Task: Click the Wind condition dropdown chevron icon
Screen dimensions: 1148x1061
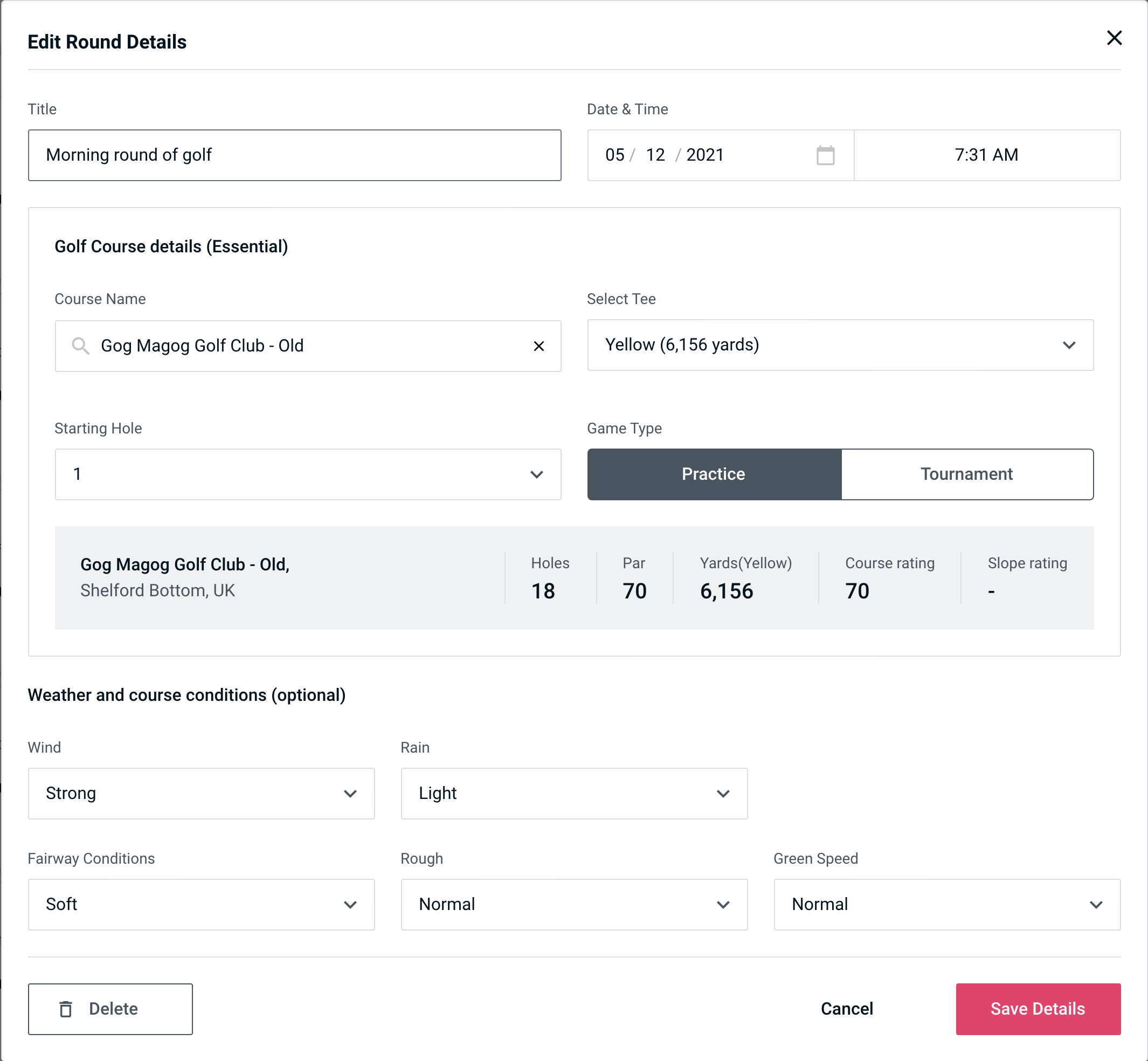Action: click(x=351, y=793)
